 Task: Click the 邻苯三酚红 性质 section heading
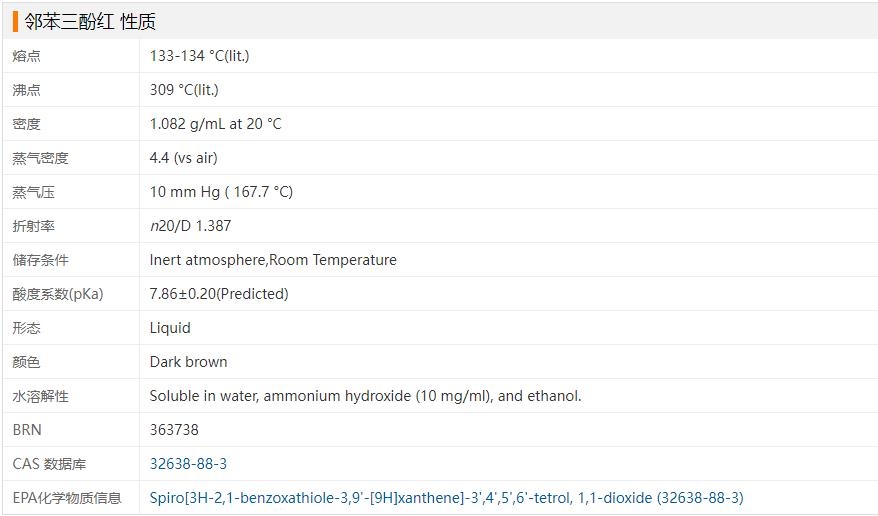(x=90, y=21)
